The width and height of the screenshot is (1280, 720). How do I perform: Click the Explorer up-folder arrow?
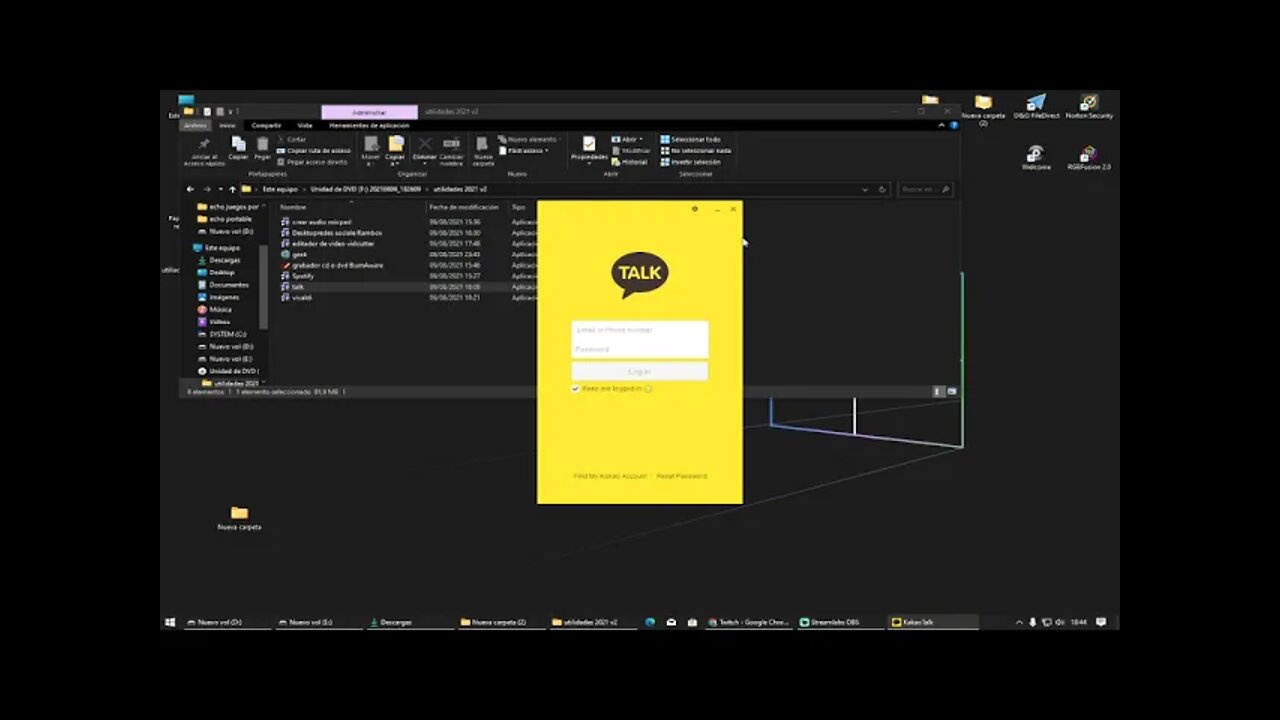(x=232, y=189)
